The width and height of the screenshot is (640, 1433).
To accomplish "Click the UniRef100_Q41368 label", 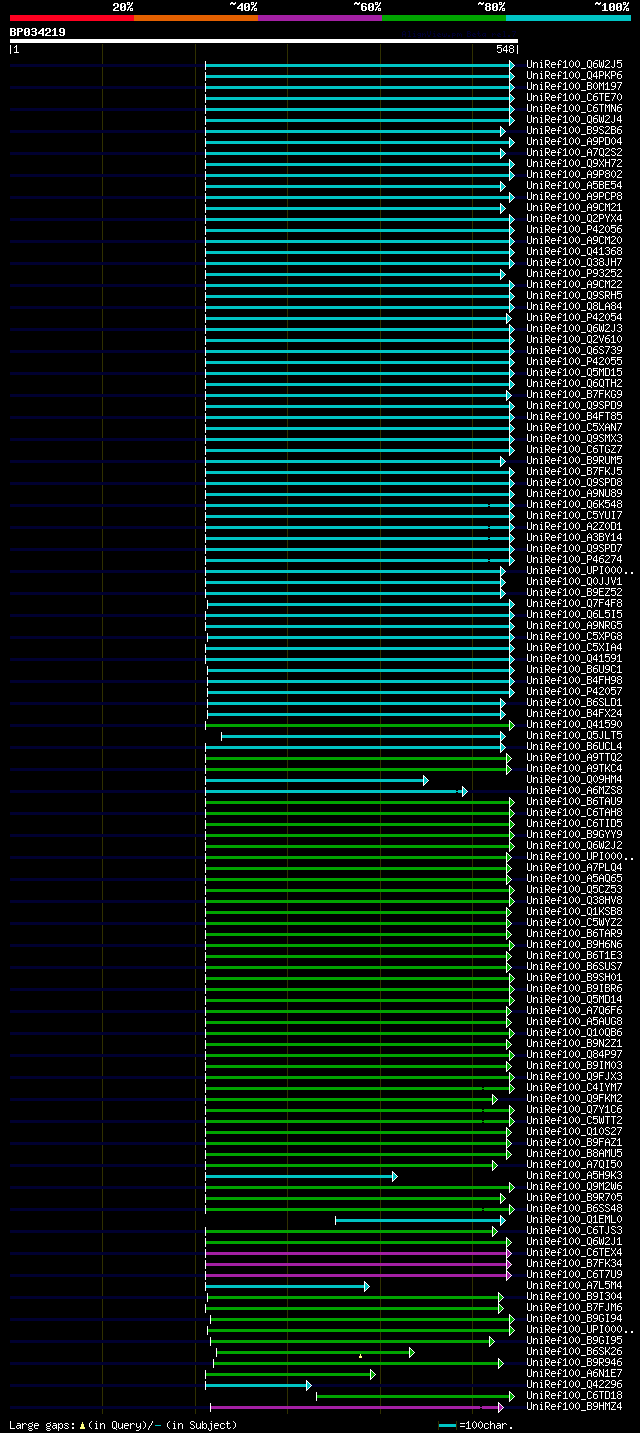I will coord(574,251).
